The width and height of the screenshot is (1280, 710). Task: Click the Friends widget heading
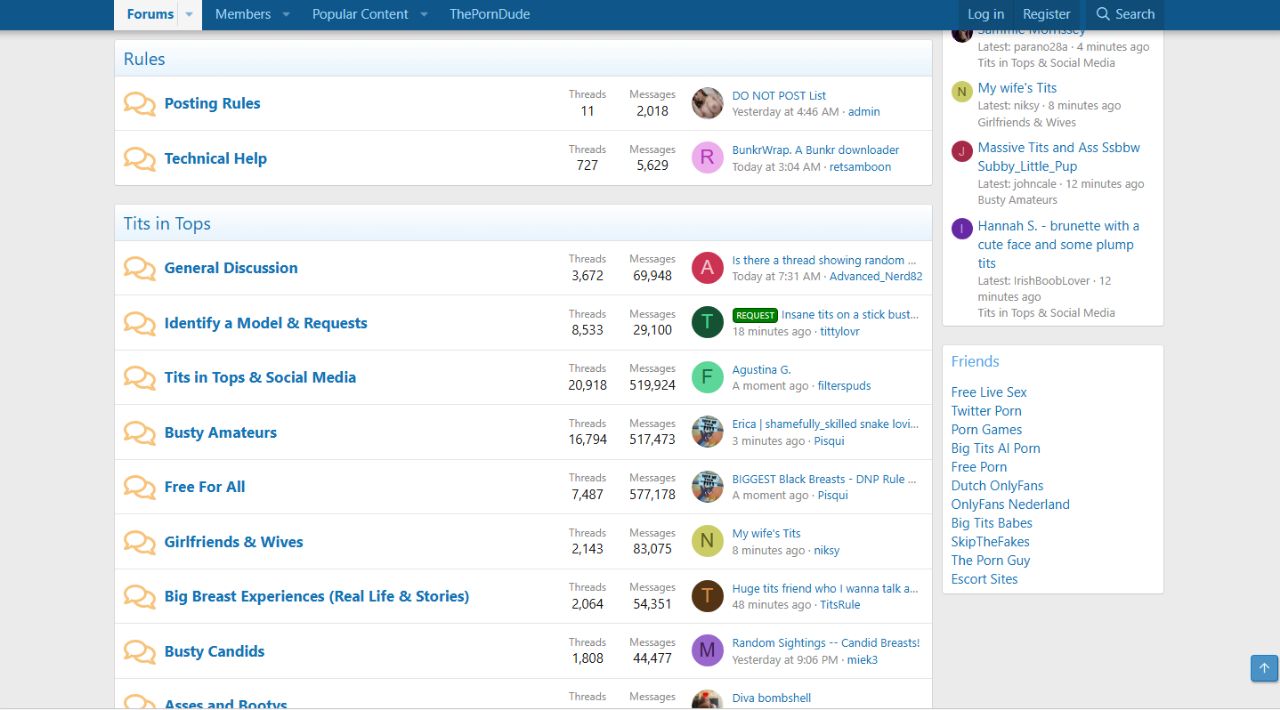pyautogui.click(x=975, y=361)
